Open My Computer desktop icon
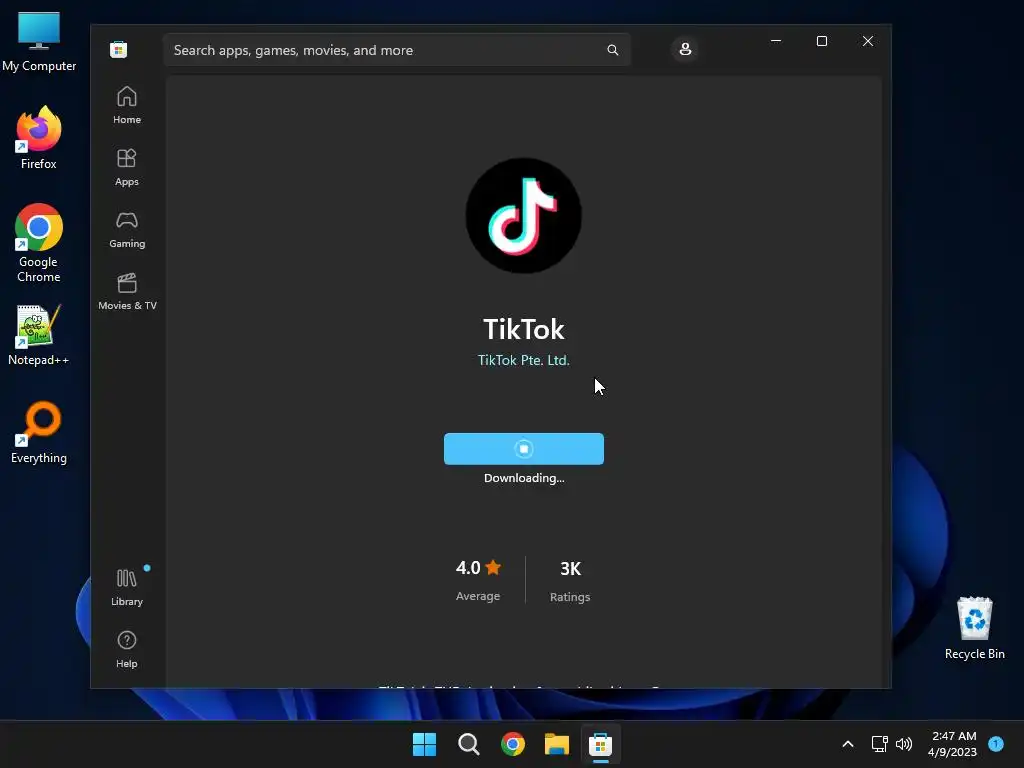 click(x=39, y=41)
